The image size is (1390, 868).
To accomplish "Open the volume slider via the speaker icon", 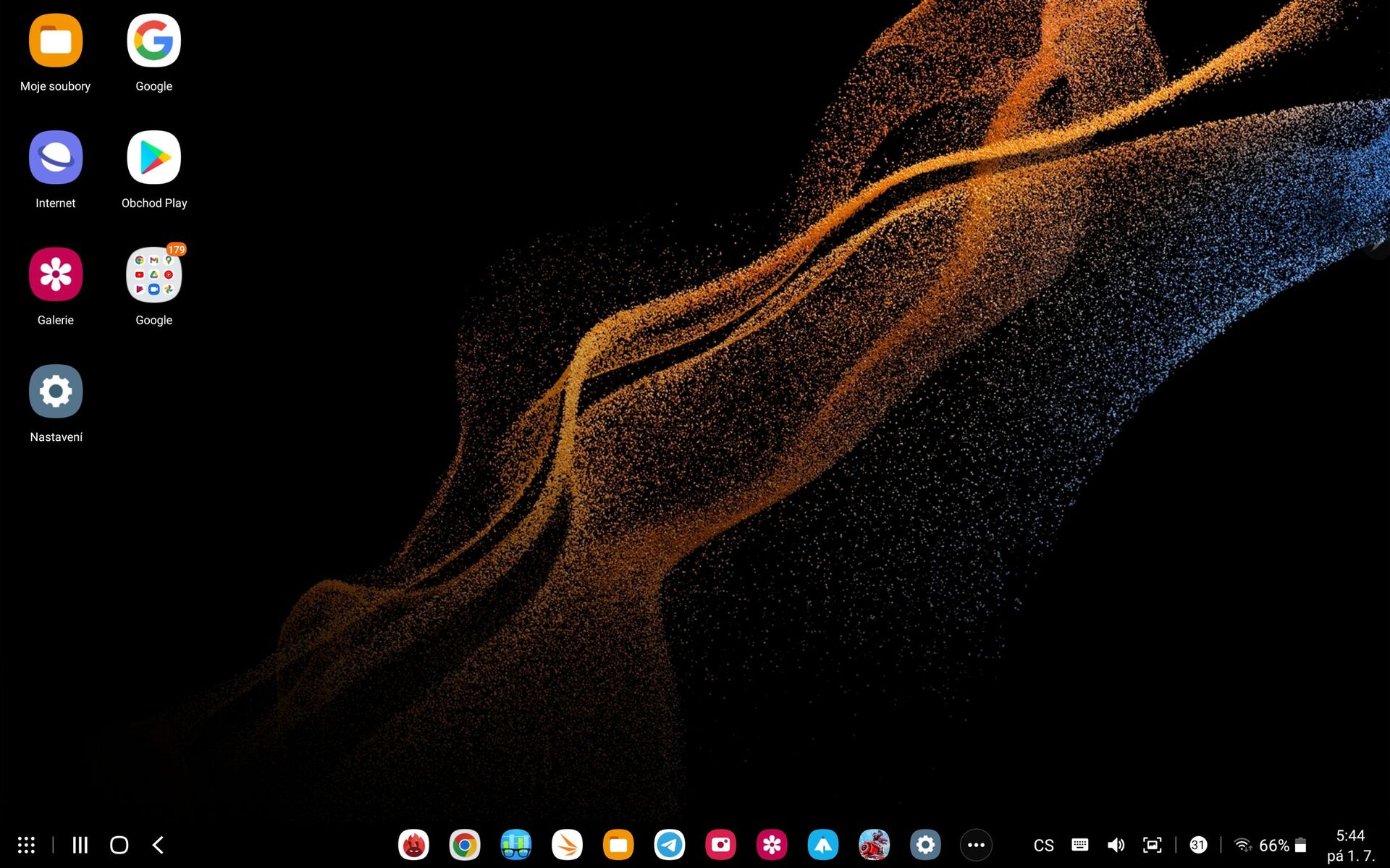I will [x=1116, y=844].
